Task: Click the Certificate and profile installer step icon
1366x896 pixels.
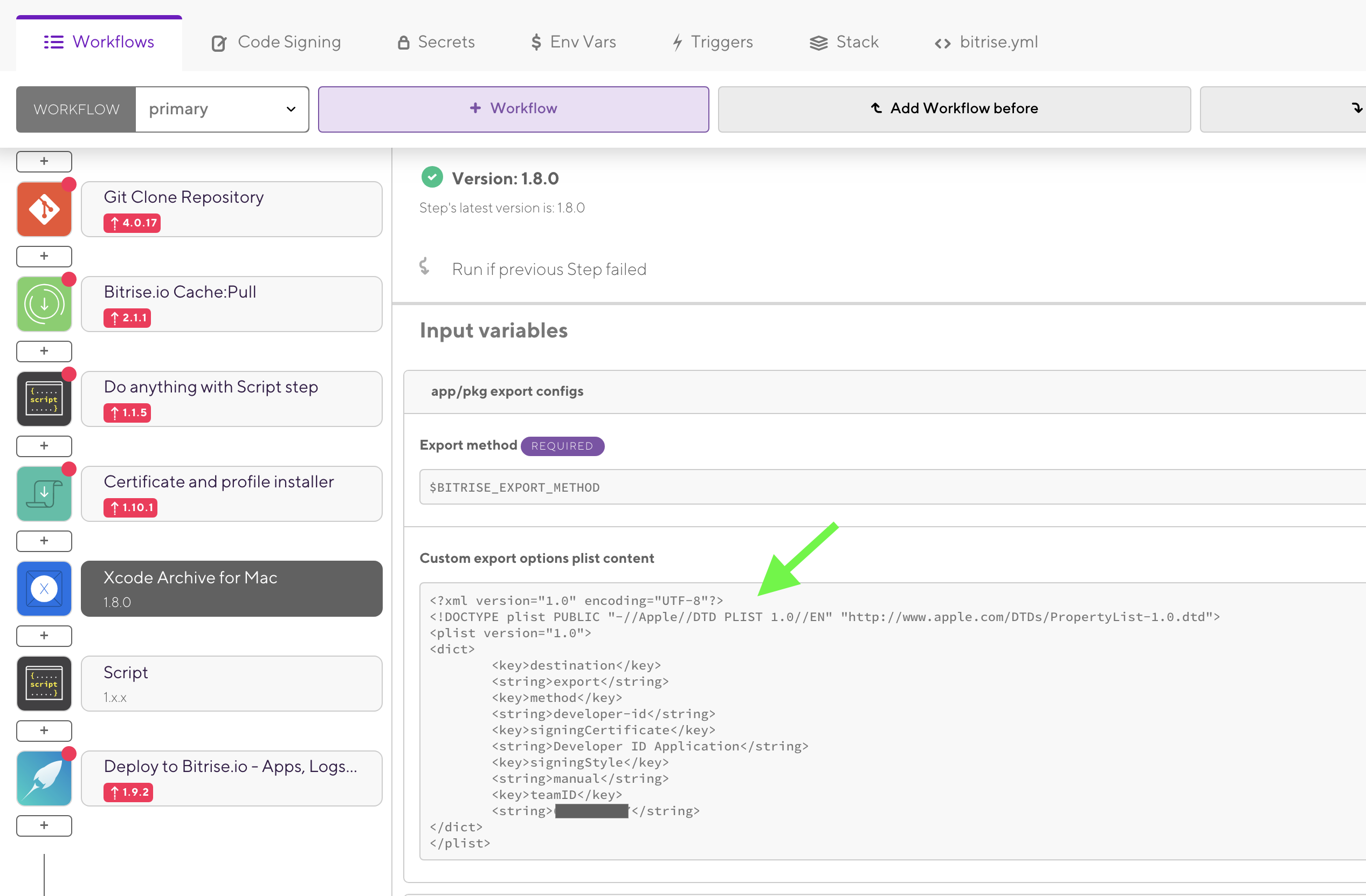Action: coord(44,493)
